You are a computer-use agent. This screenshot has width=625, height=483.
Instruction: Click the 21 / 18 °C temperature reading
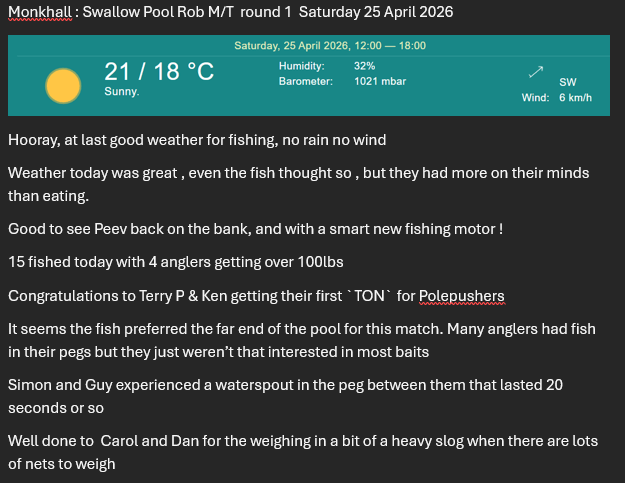[158, 72]
